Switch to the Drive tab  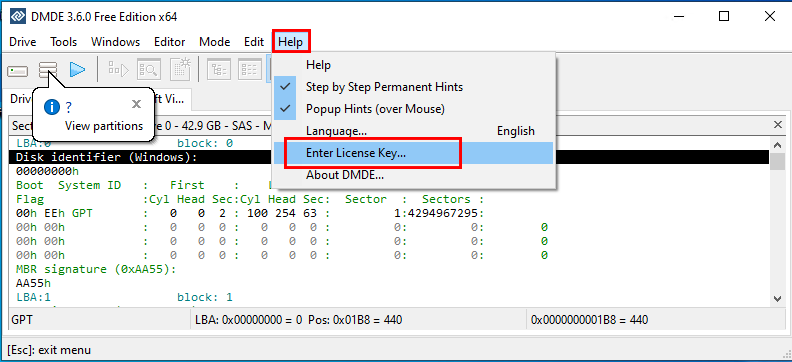tap(20, 99)
